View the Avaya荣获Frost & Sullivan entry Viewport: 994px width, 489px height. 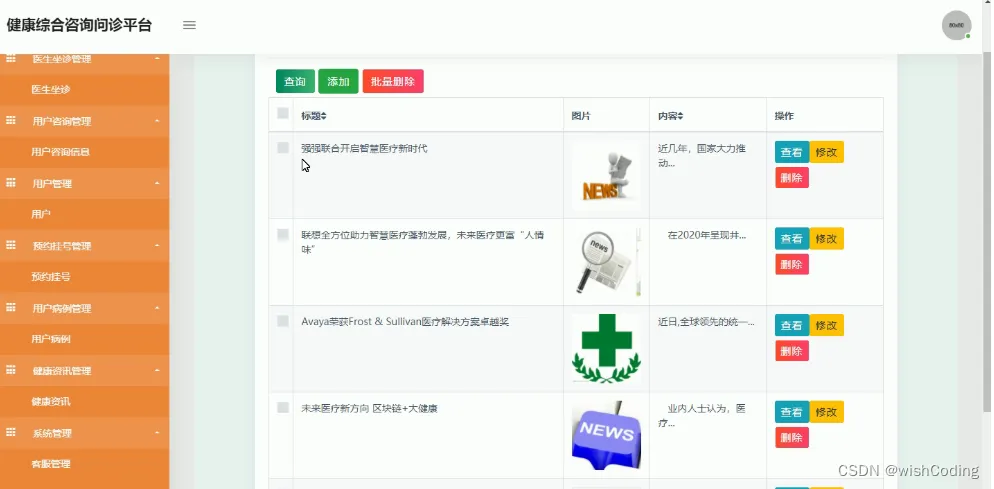click(792, 325)
